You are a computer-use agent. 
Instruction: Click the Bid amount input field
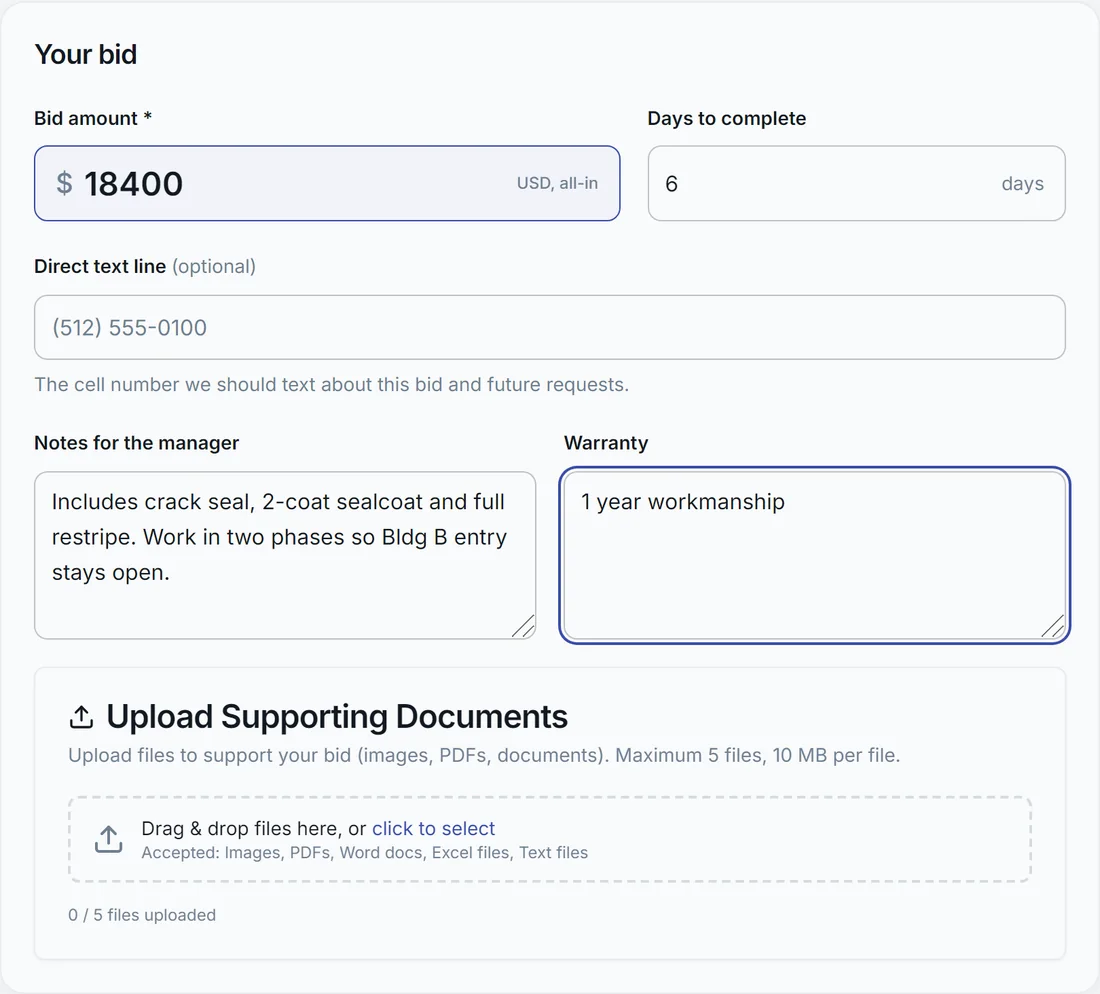(327, 183)
